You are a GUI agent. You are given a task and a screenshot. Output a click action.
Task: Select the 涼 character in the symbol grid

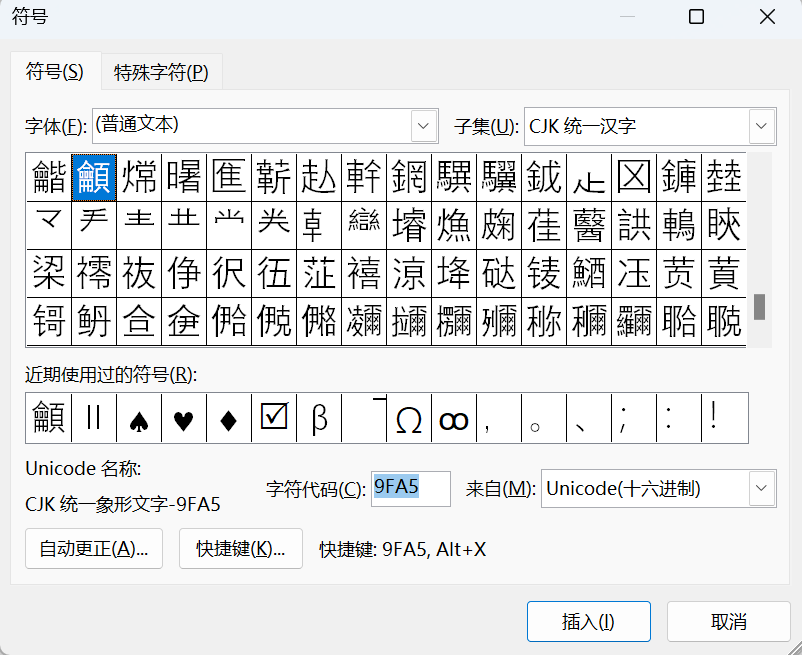[409, 274]
